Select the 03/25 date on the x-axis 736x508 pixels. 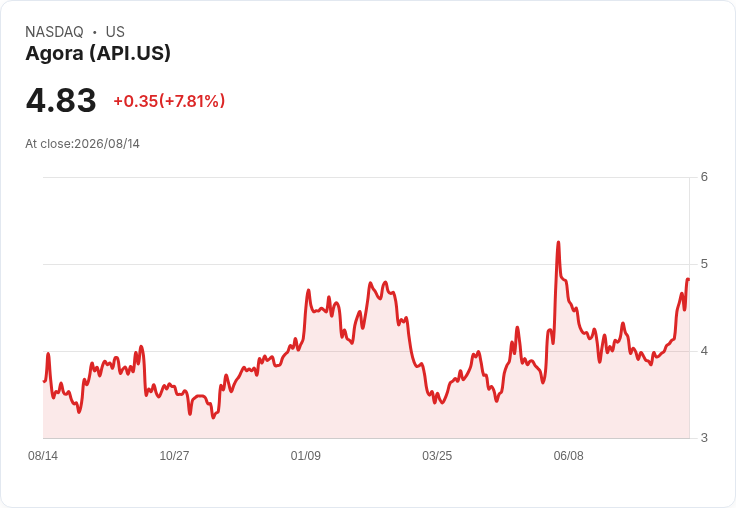pos(437,456)
